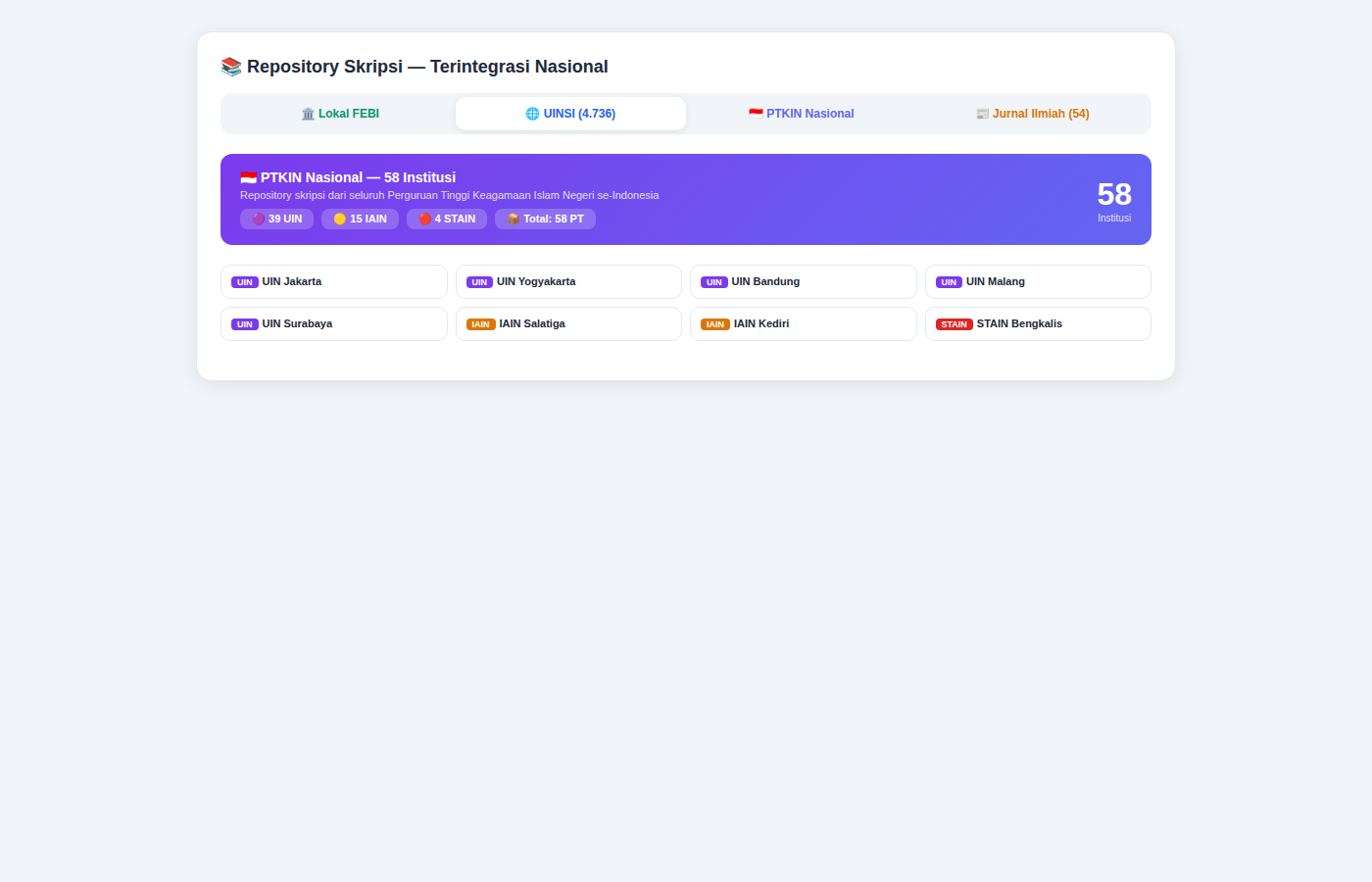Open UIN Malang repository card
Image resolution: width=1372 pixels, height=882 pixels.
pos(1038,282)
